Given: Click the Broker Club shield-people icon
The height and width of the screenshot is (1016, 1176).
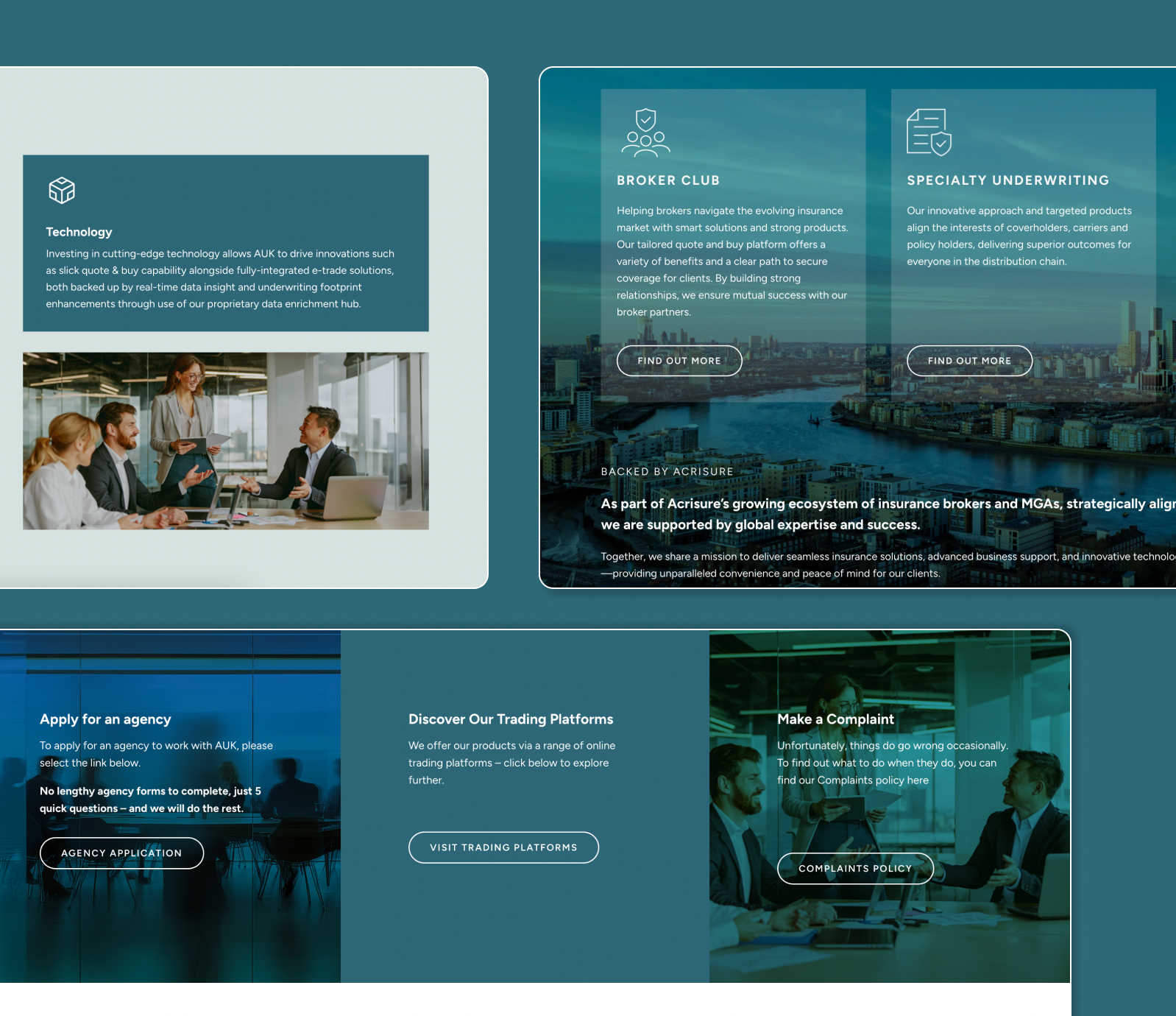Looking at the screenshot, I should point(646,133).
